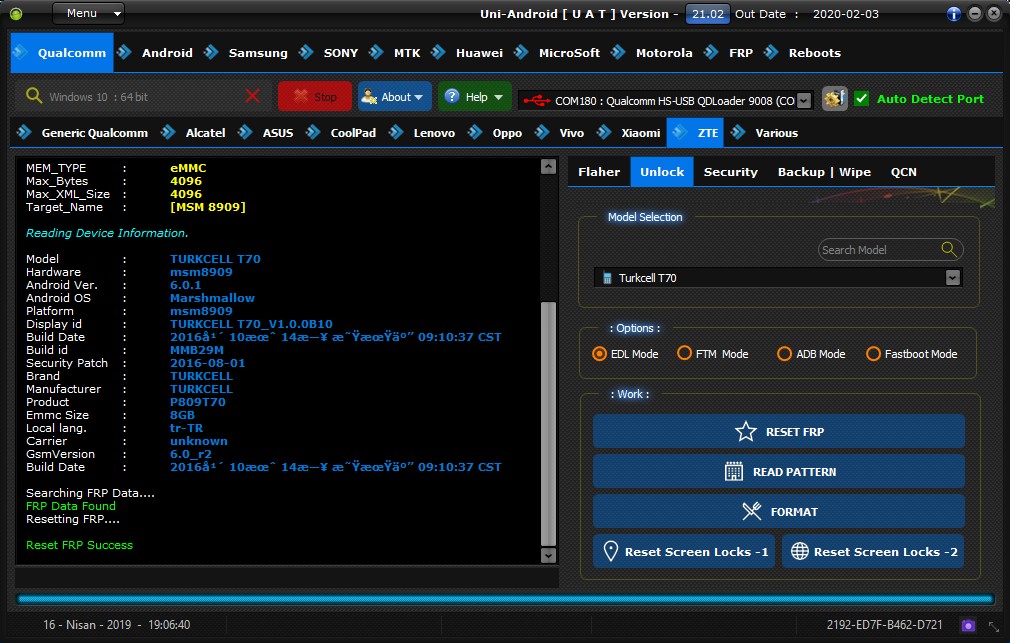Open the MTK tab
1010x643 pixels.
pos(407,53)
